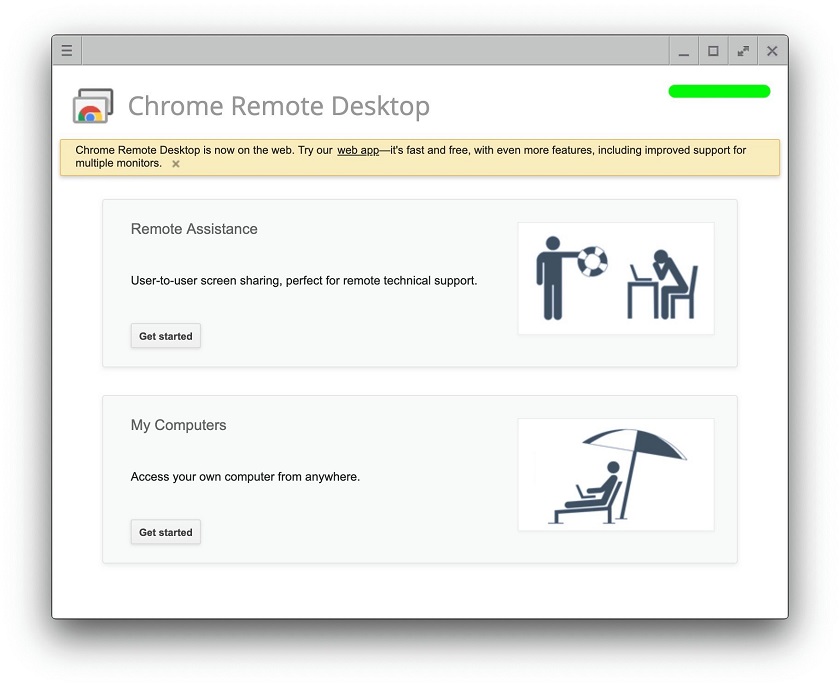Select the Remote Assistance heading
Screen dimensions: 840x687
tap(194, 229)
